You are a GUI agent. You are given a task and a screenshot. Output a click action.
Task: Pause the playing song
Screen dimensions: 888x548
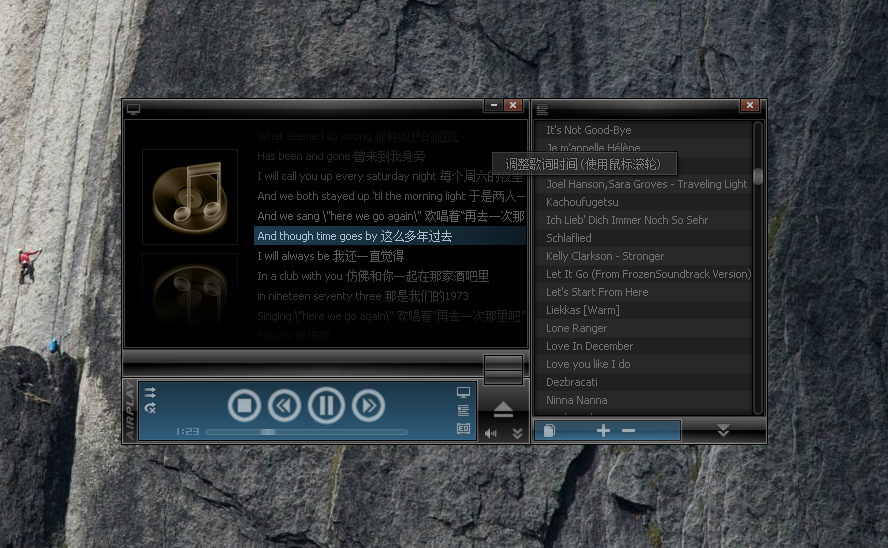[x=326, y=405]
